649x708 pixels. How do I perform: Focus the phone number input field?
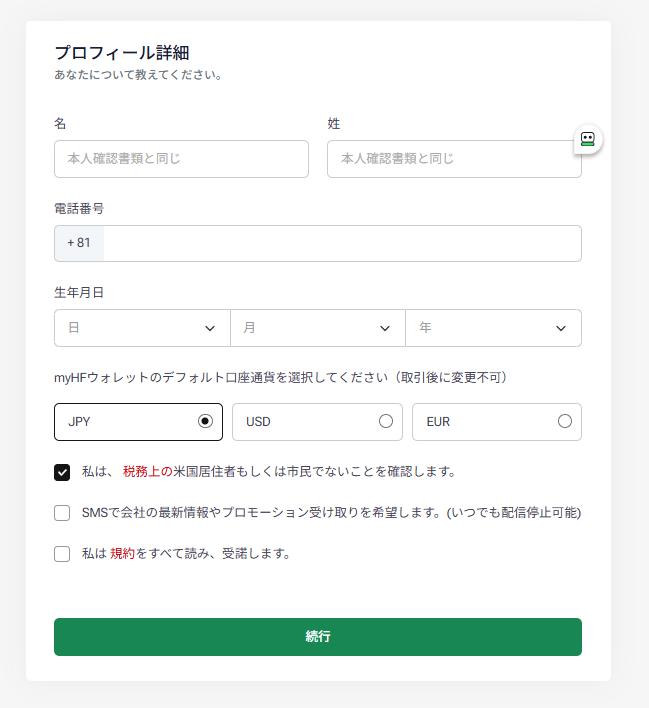click(x=342, y=244)
